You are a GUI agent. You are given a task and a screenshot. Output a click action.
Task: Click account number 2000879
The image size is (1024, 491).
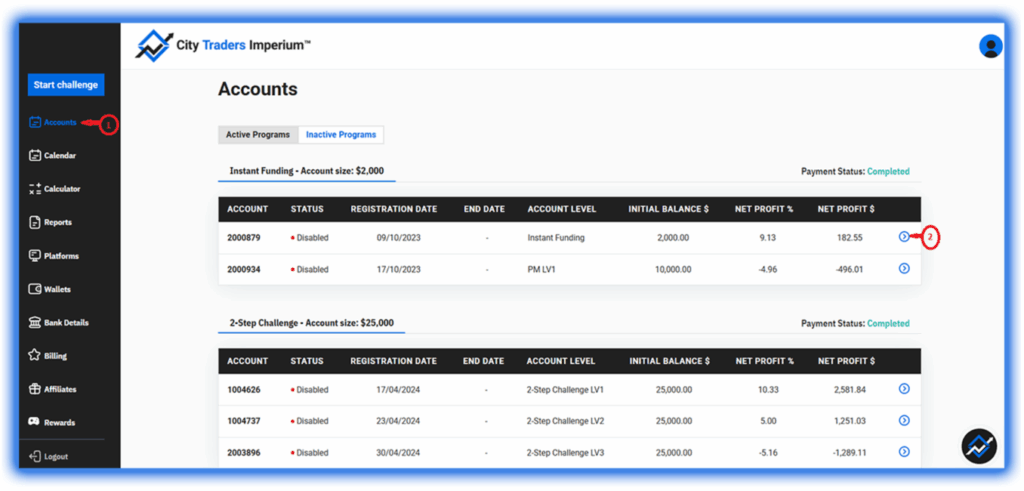pos(244,238)
